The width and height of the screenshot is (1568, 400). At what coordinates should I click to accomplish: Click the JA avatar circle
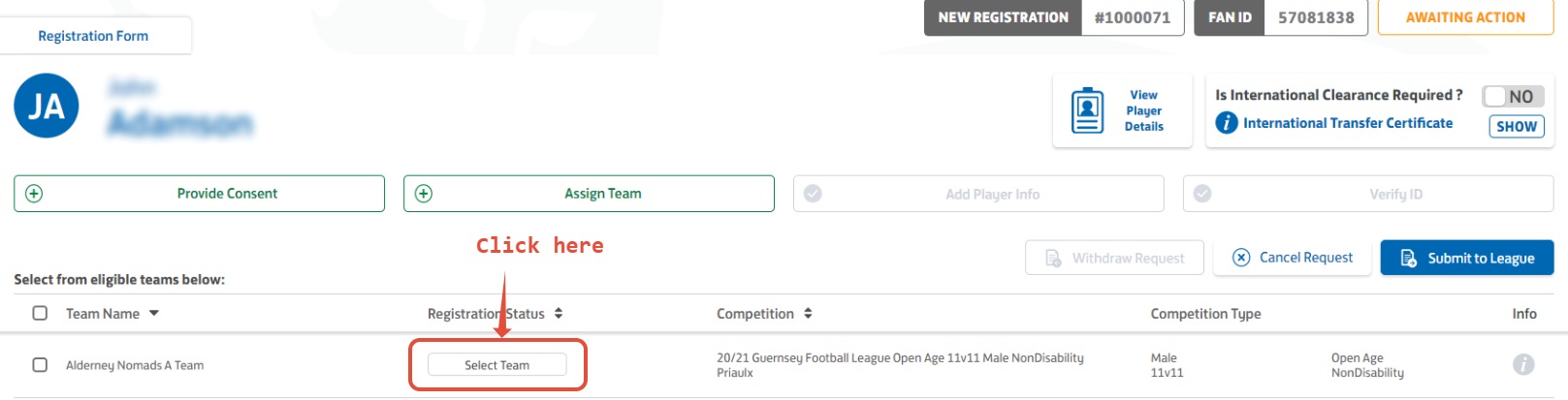tap(47, 106)
